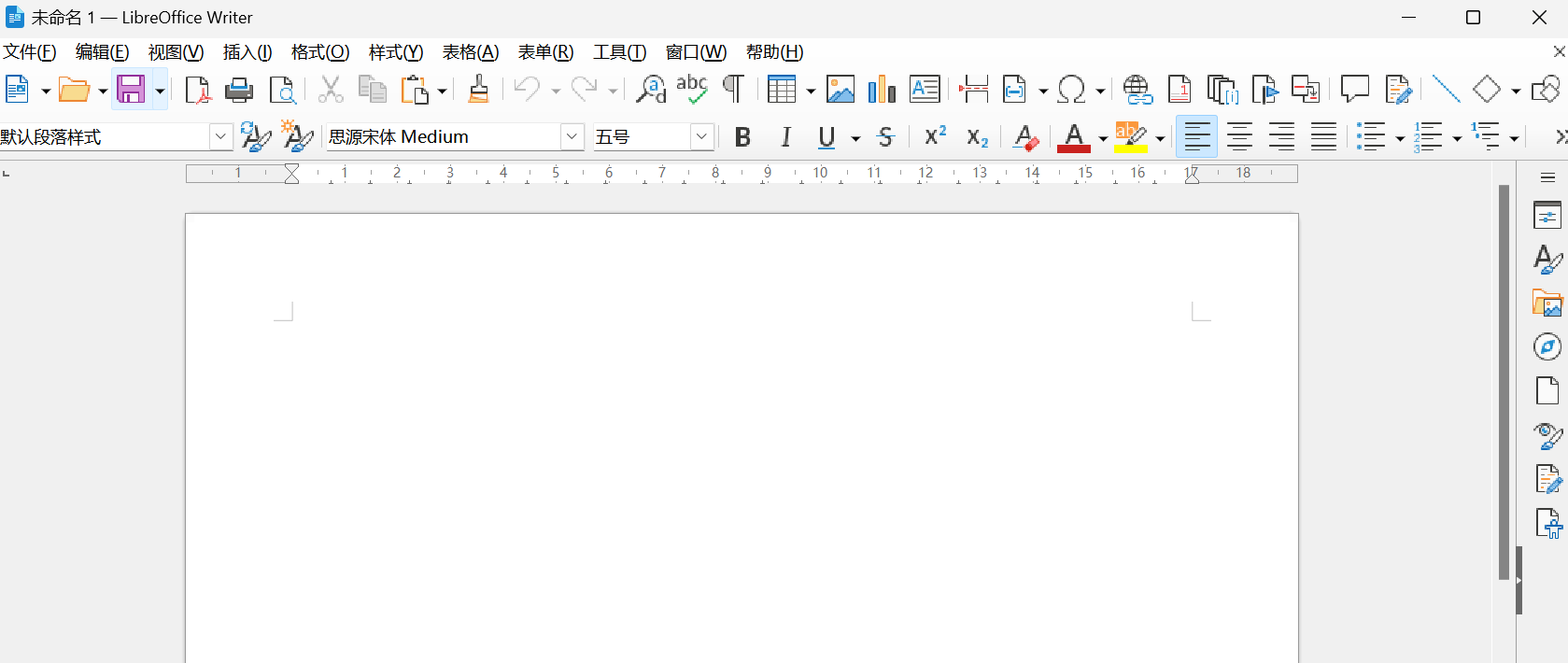Open the Navigator in sidebar
This screenshot has width=1568, height=663.
click(1547, 347)
